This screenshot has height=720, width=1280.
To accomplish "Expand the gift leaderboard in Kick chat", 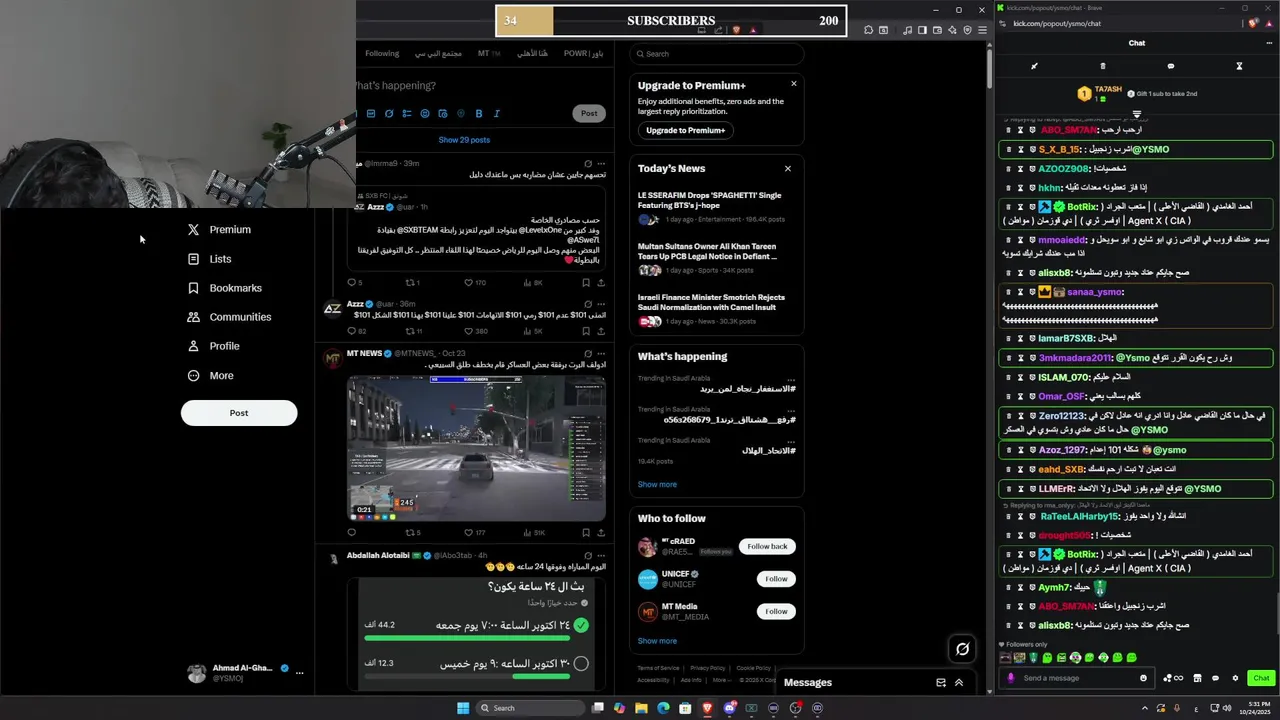I will pyautogui.click(x=1137, y=114).
